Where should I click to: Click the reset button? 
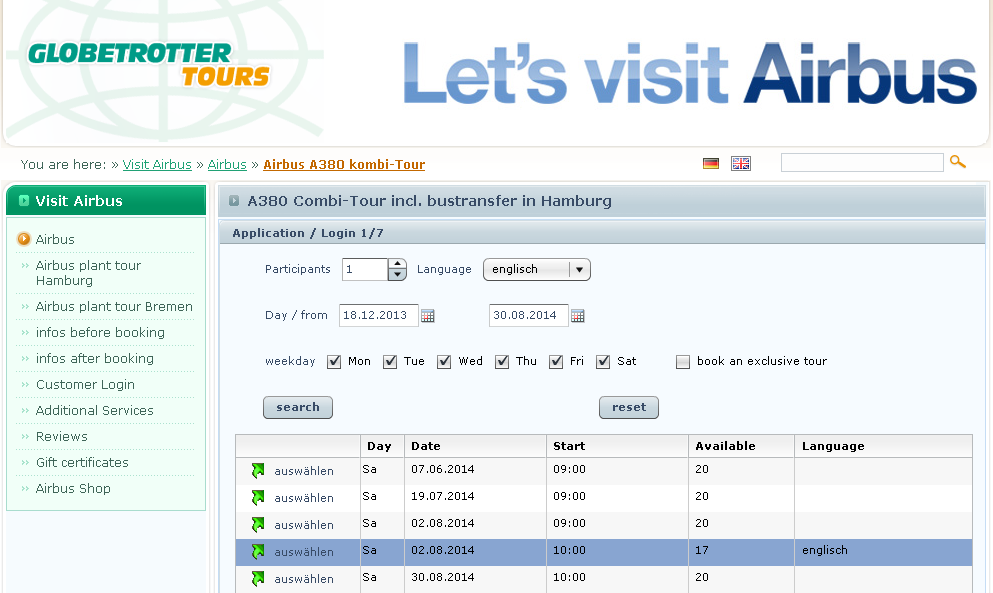[x=629, y=407]
